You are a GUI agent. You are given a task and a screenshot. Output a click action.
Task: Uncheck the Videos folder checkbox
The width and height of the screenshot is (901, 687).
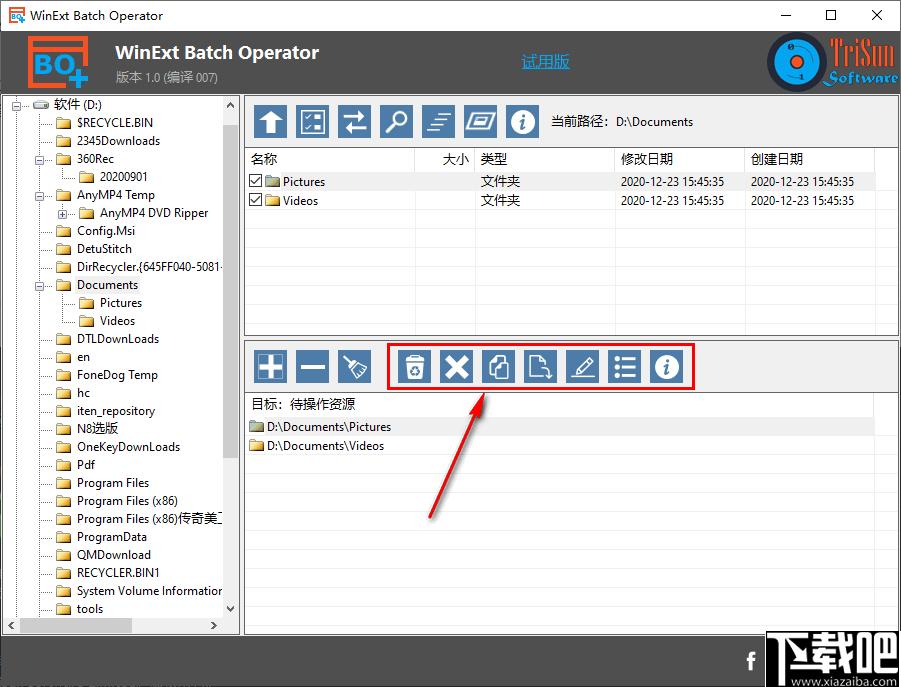256,200
